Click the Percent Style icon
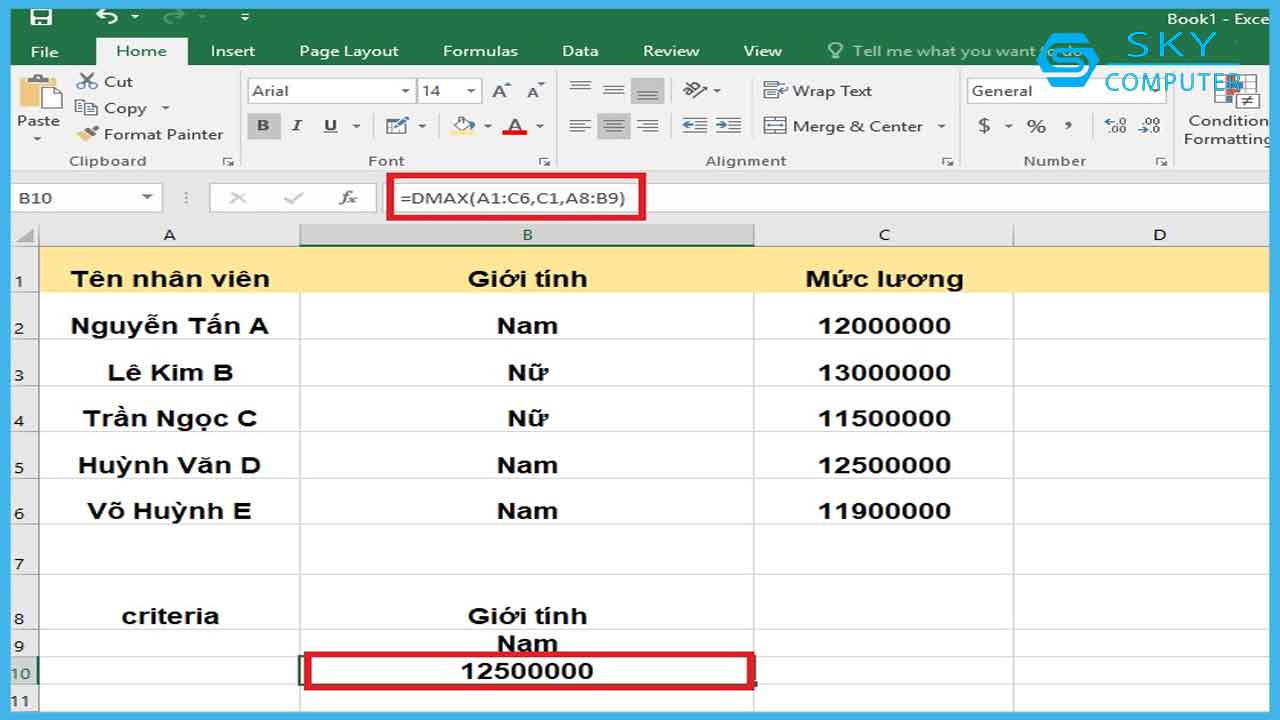 pos(1036,126)
